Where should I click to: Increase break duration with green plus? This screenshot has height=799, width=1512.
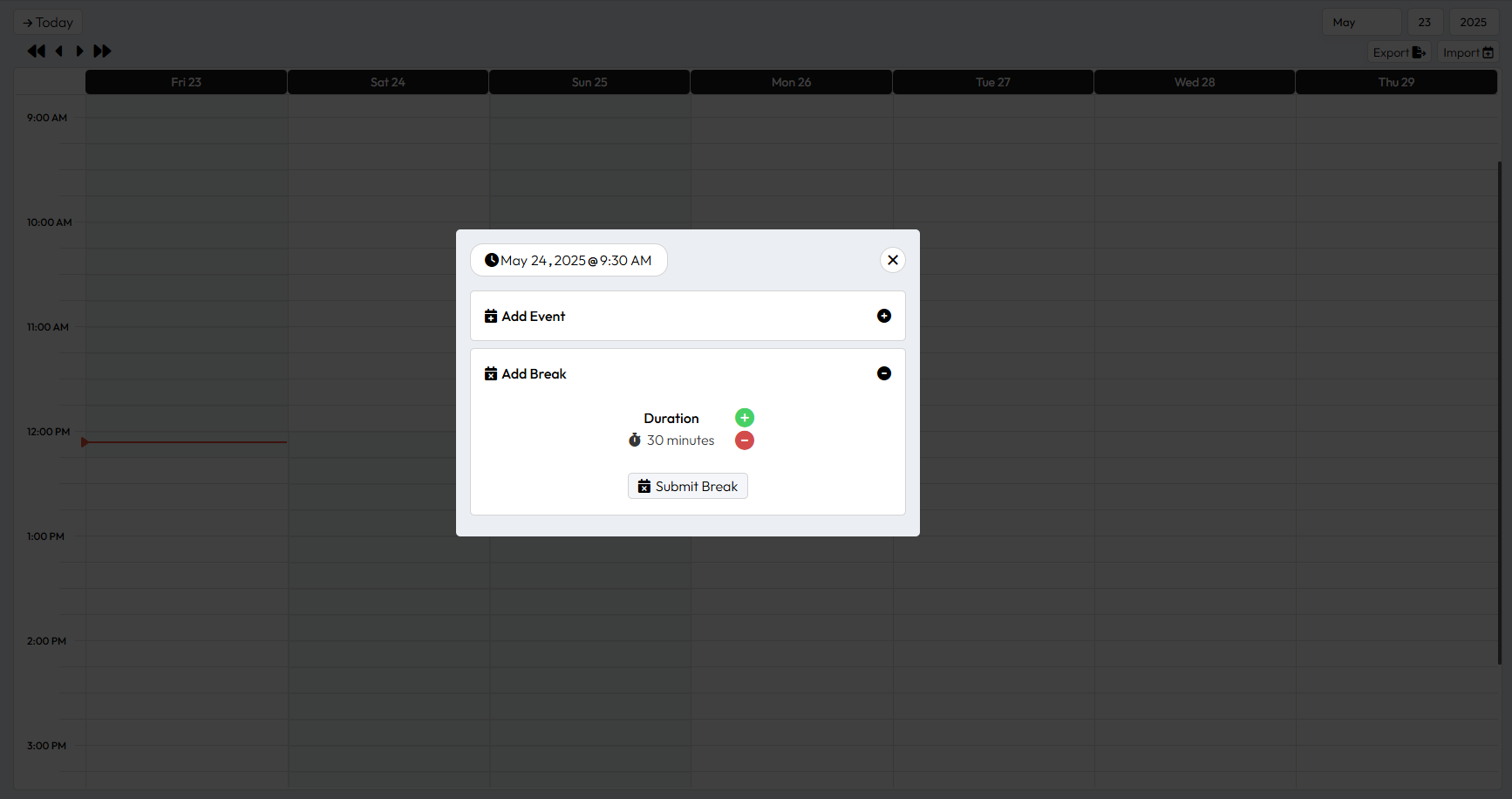[744, 418]
